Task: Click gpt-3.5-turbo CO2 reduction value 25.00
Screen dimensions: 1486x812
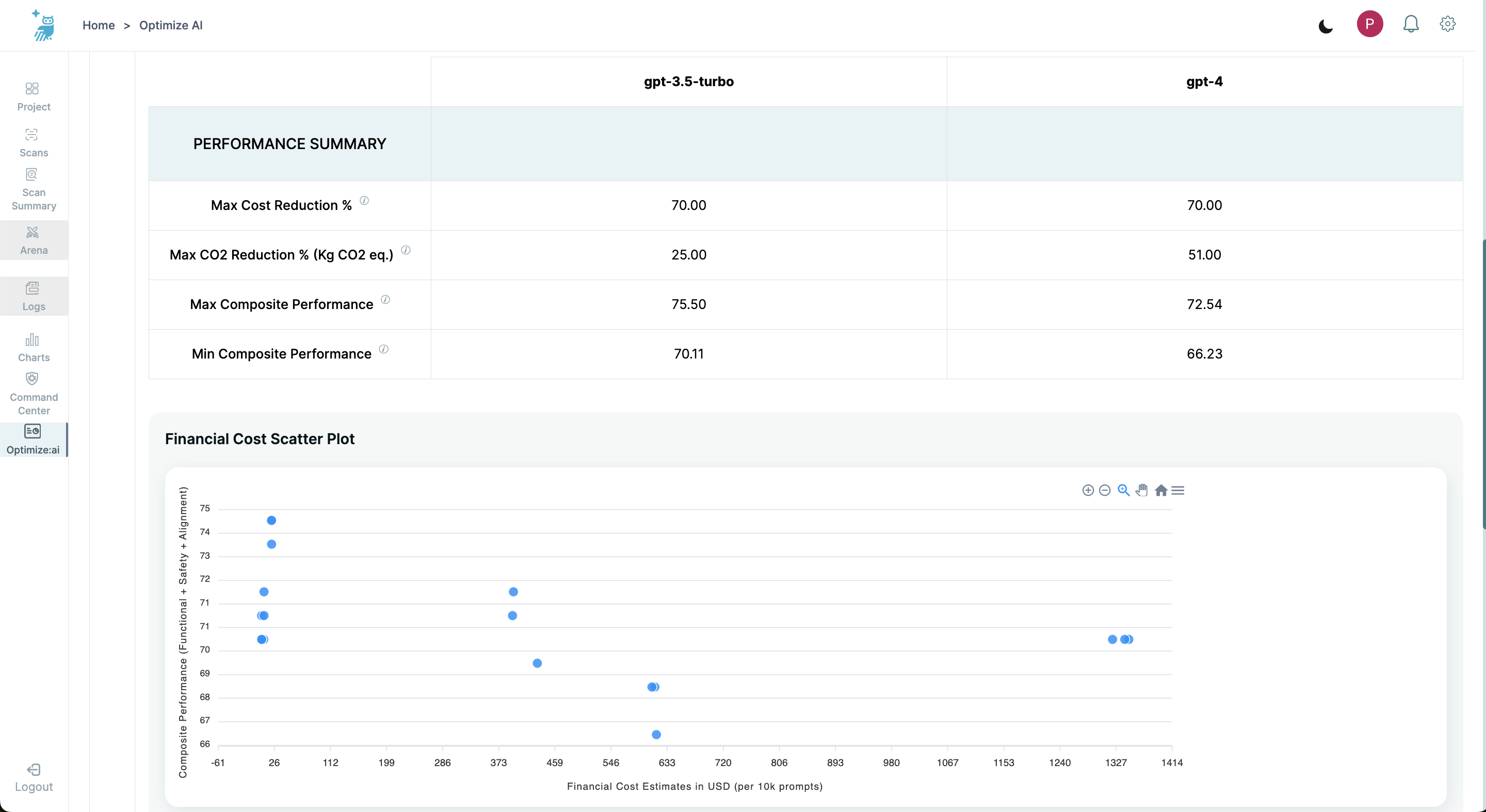Action: click(689, 255)
